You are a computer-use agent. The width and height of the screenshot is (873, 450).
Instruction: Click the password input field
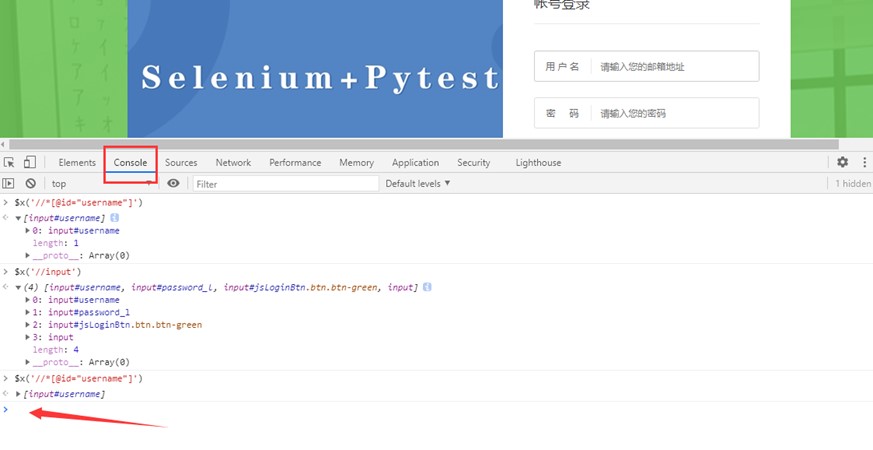(646, 113)
